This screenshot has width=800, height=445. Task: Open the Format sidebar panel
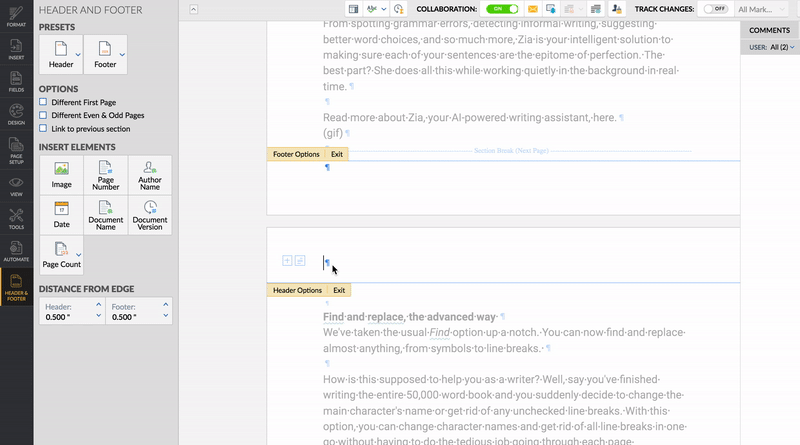click(16, 16)
